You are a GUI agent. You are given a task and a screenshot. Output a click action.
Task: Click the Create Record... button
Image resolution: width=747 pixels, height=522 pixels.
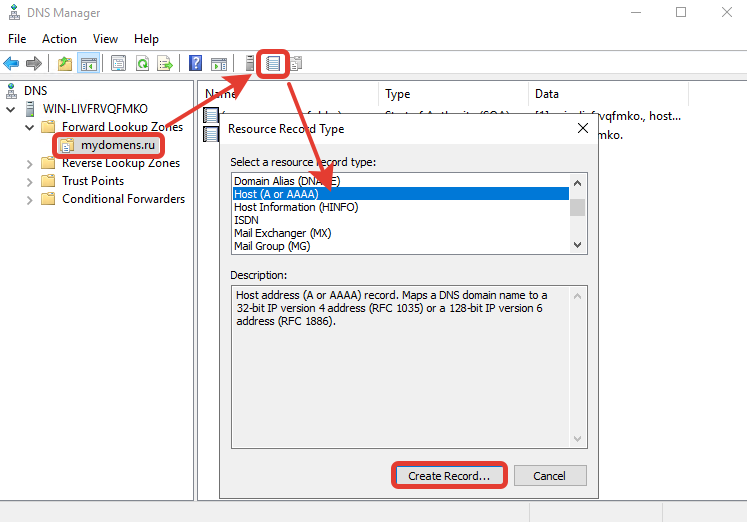click(x=449, y=476)
